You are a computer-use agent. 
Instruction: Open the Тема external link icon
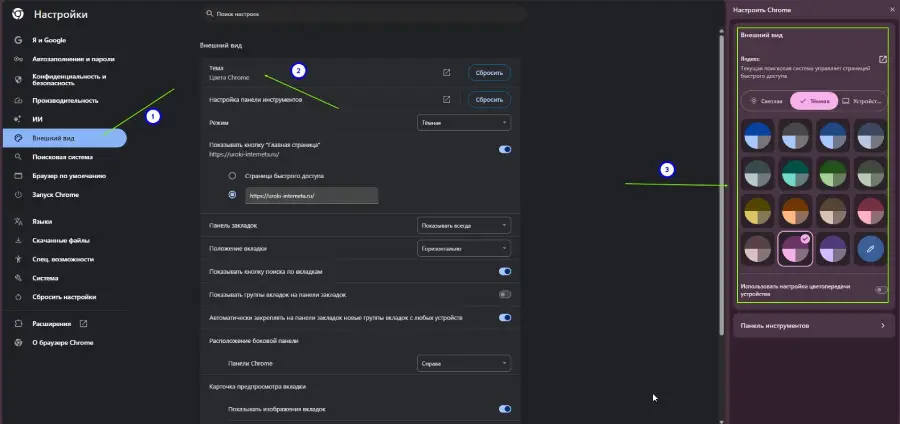(x=447, y=73)
